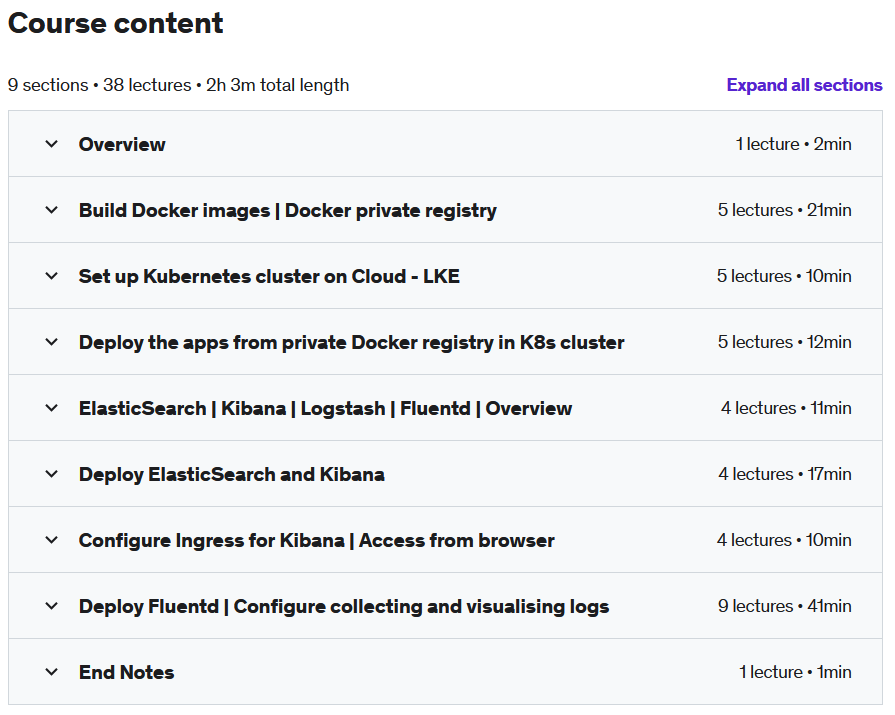
Task: Select 'Configure Ingress for Kibana | Access from browser'
Action: tap(317, 540)
